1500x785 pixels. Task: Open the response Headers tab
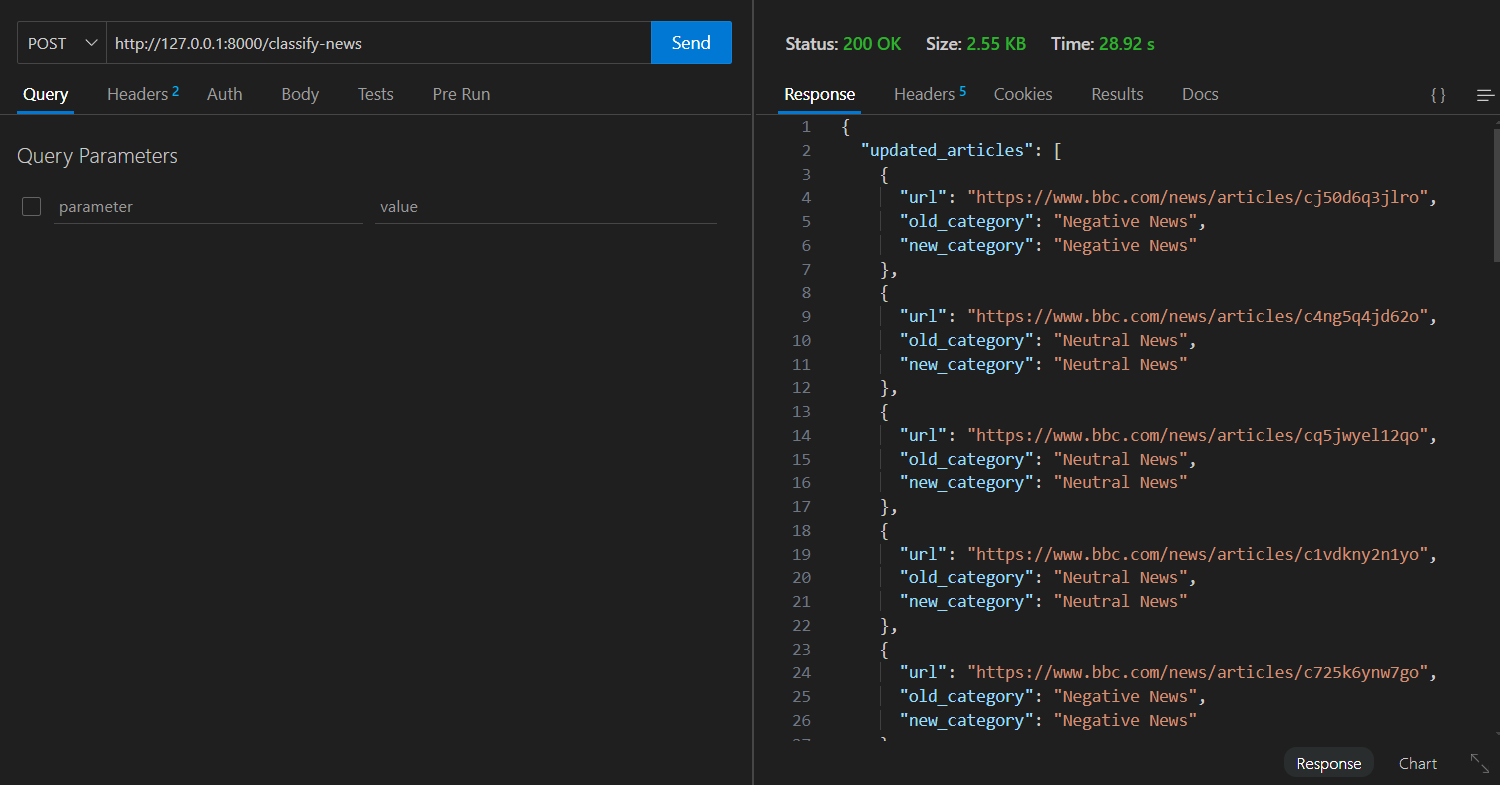pos(930,94)
